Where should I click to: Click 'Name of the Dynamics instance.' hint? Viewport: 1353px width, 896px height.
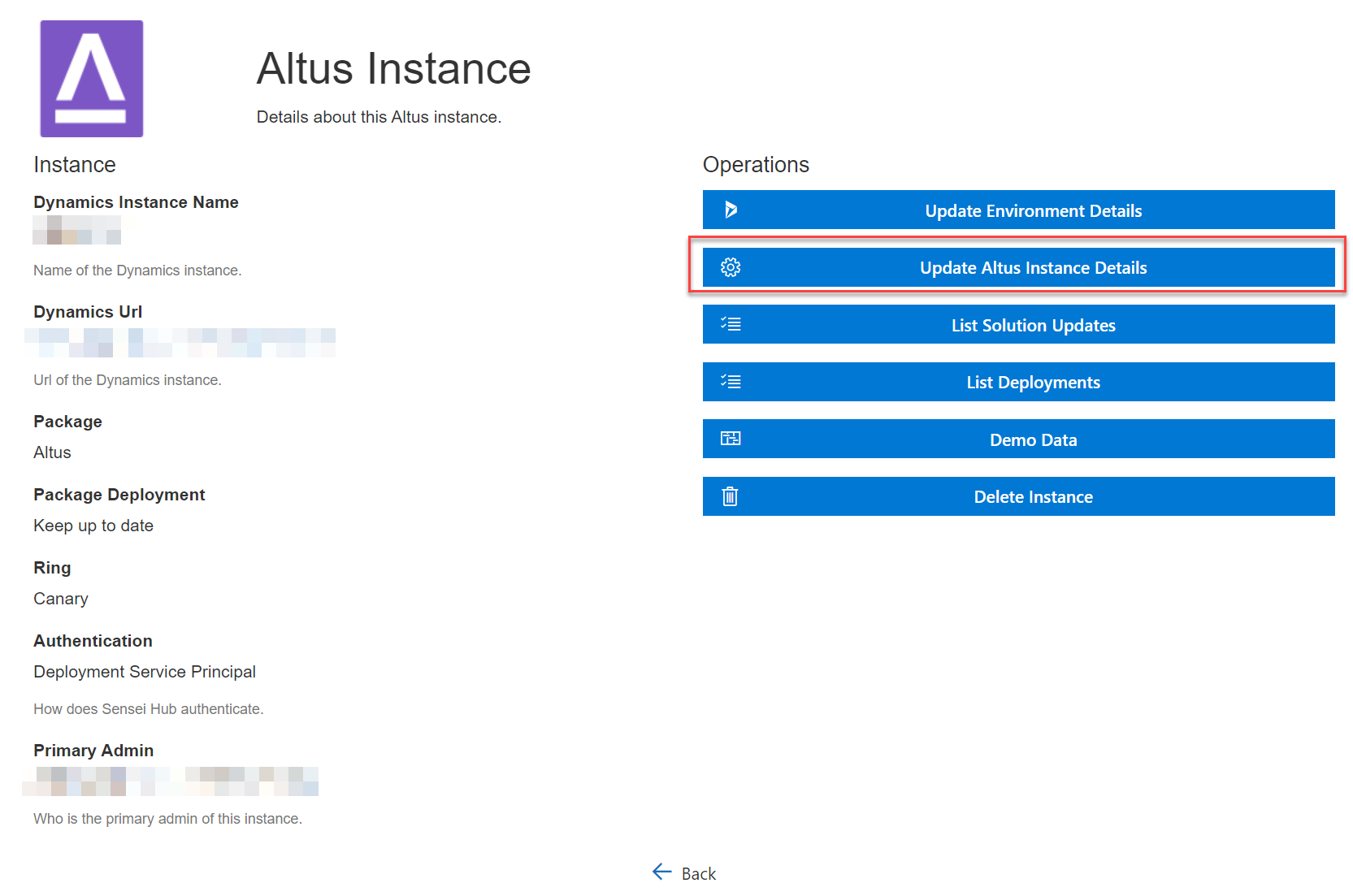(x=137, y=271)
